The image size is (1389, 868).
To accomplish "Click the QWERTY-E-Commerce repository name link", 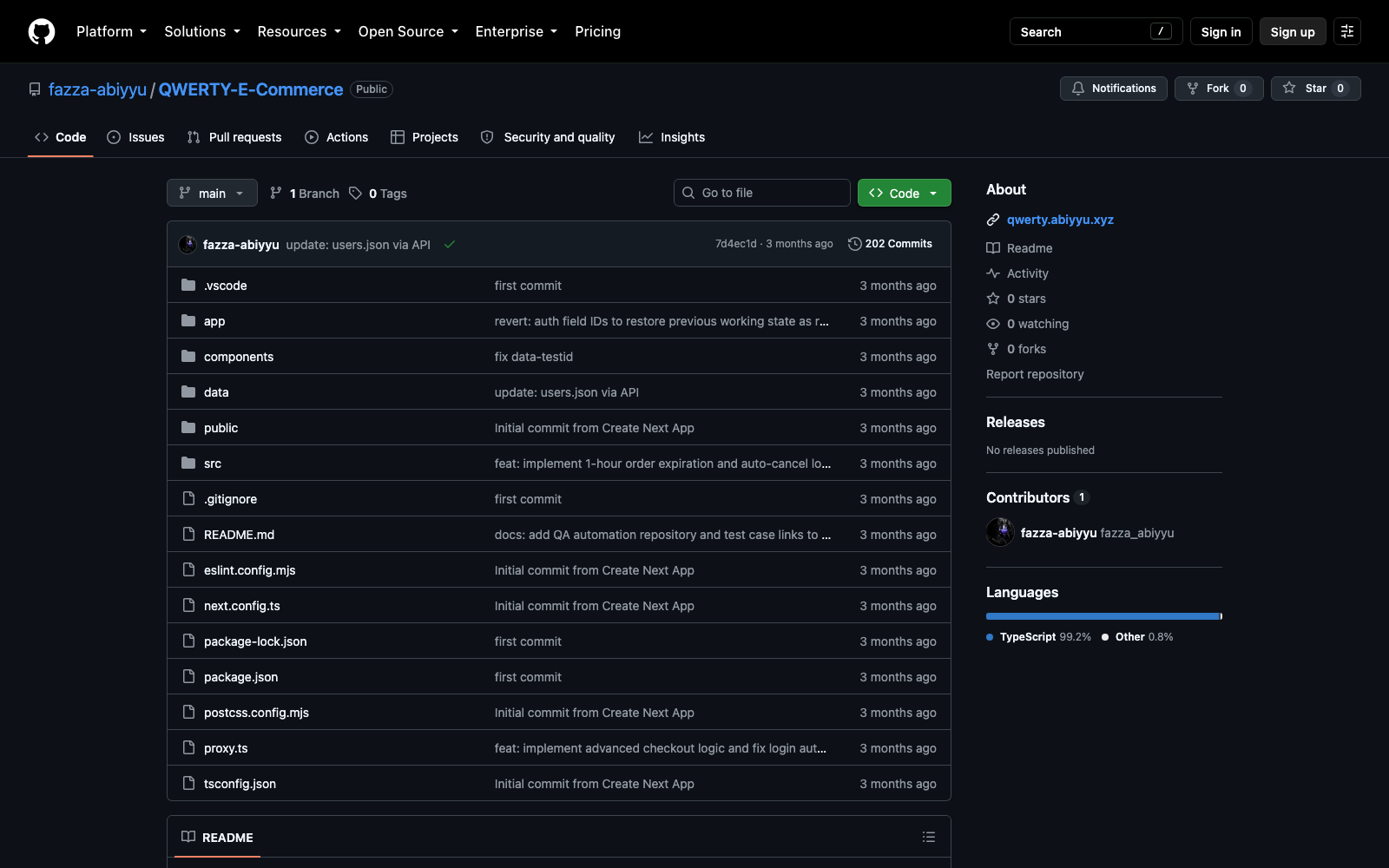I will (x=251, y=89).
